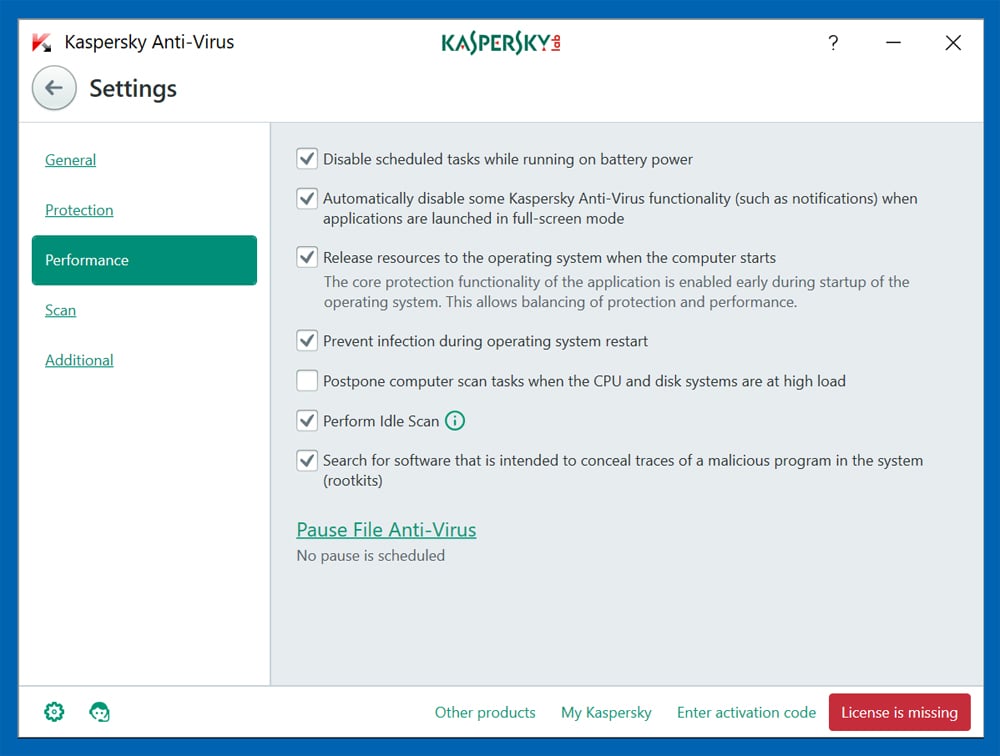The height and width of the screenshot is (756, 1000).
Task: Switch to the Protection settings section
Action: [x=79, y=210]
